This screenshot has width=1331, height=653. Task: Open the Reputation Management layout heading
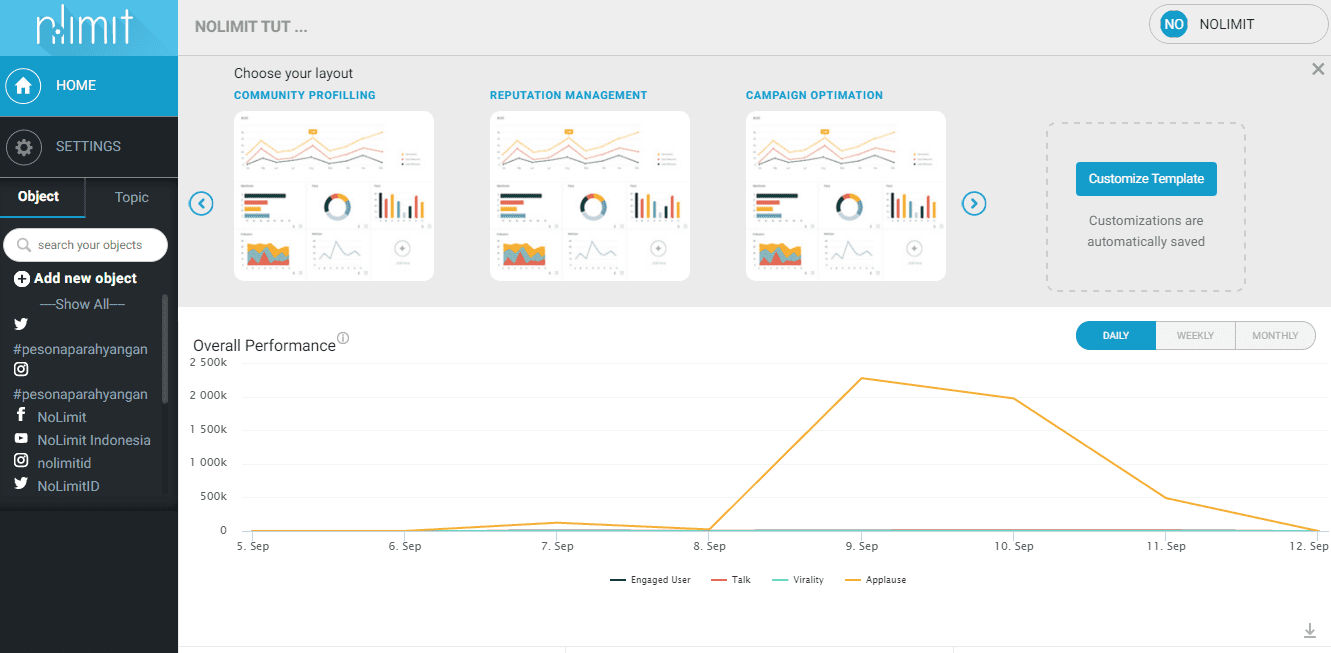tap(569, 96)
